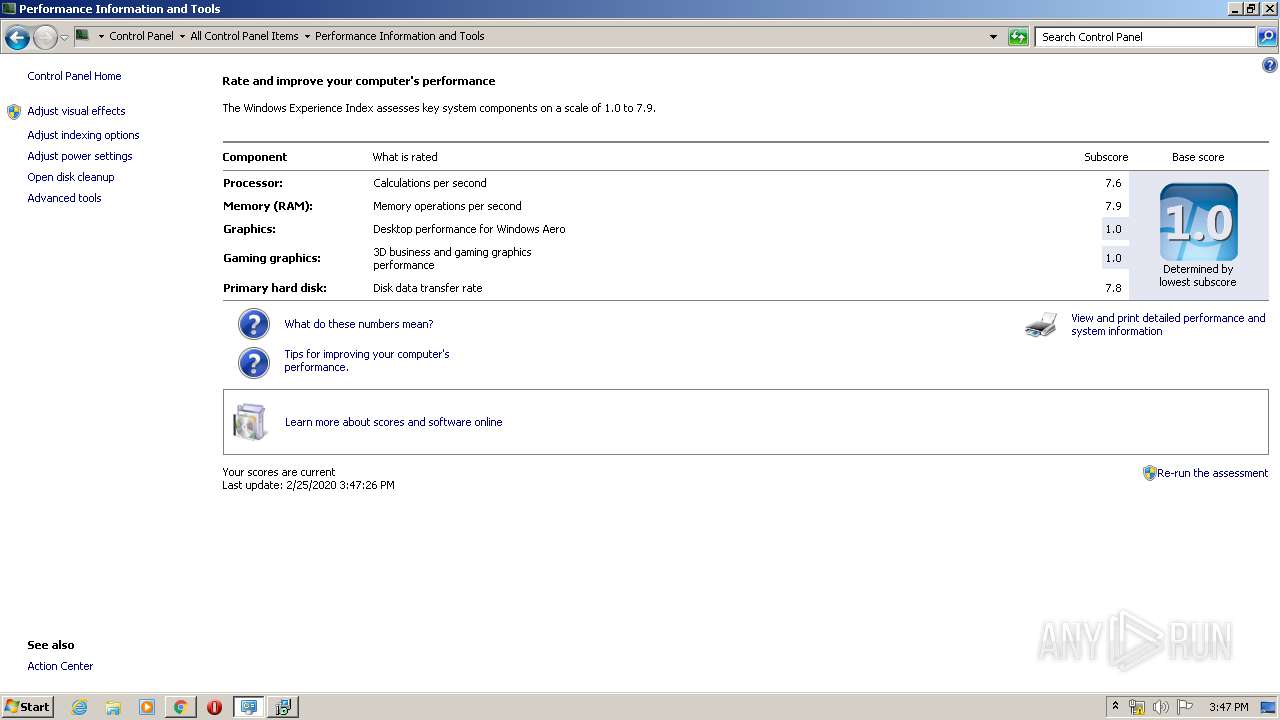Open Windows Media Player from taskbar

(147, 707)
